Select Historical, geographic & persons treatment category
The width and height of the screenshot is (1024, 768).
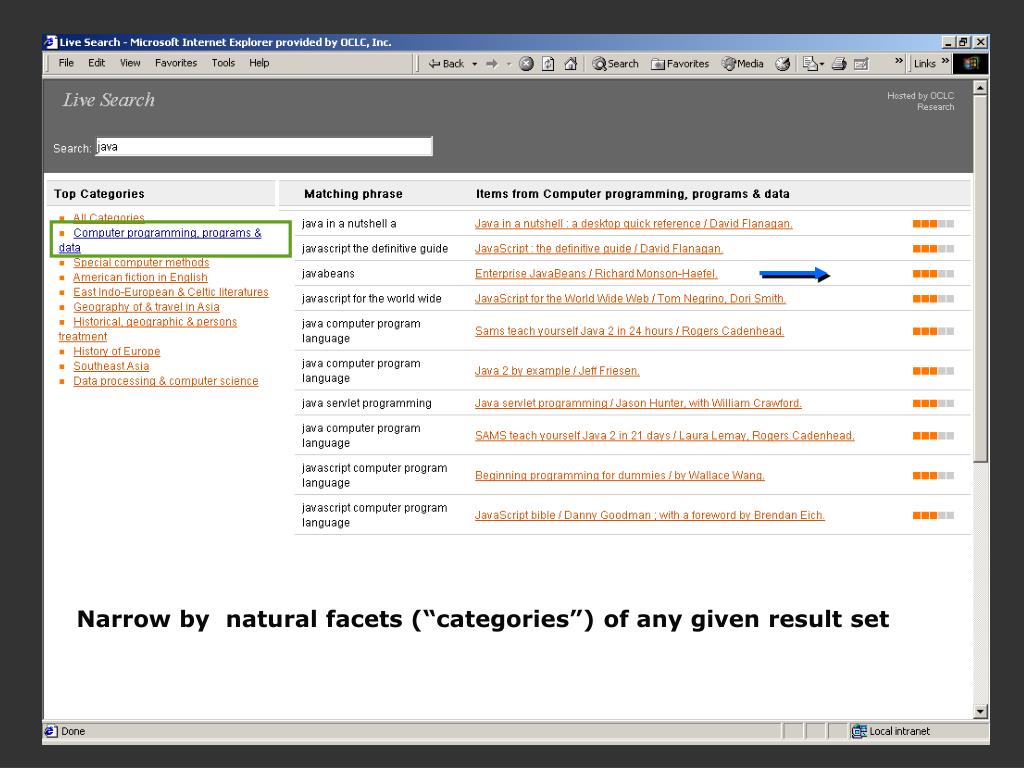(148, 329)
